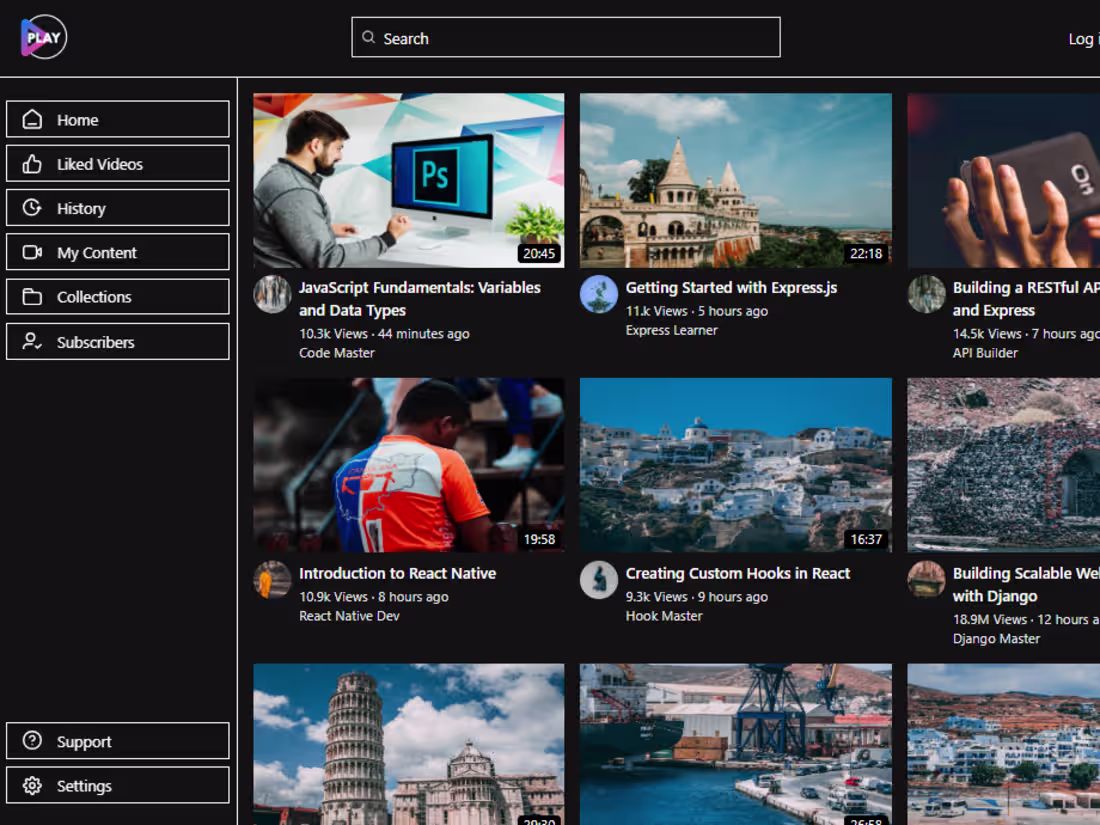
Task: Open Building Scalable Web with Django title
Action: coord(1026,584)
